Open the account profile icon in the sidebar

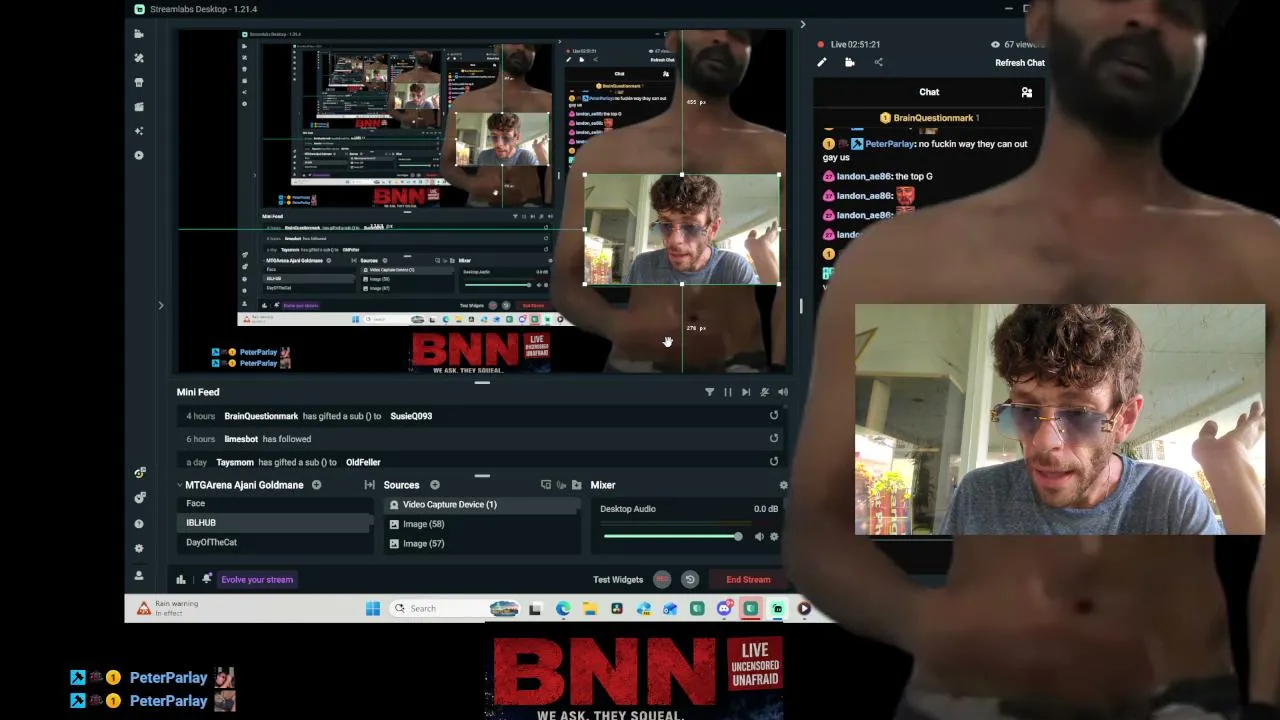tap(139, 575)
